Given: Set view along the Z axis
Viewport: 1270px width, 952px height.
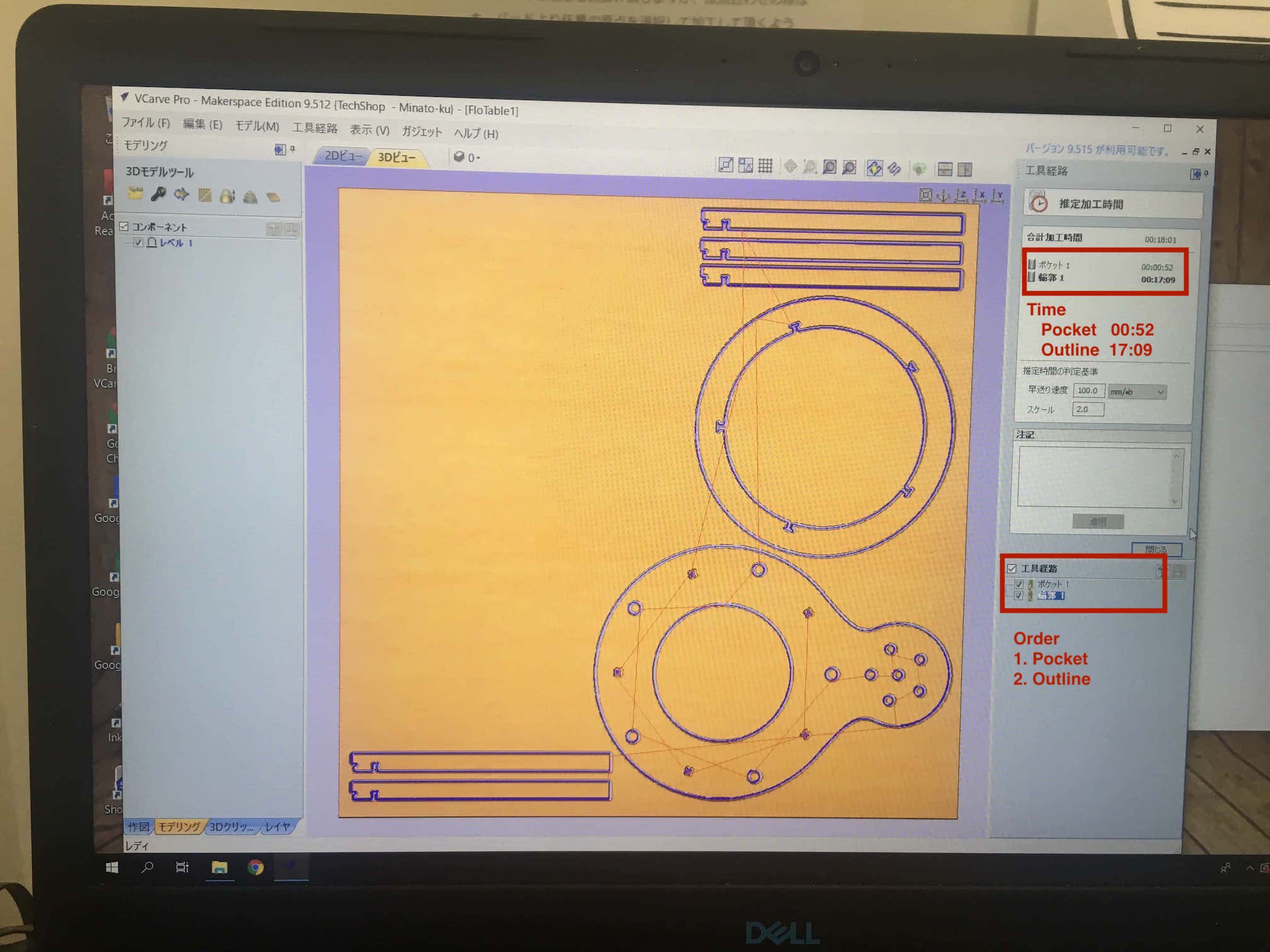Looking at the screenshot, I should point(961,196).
